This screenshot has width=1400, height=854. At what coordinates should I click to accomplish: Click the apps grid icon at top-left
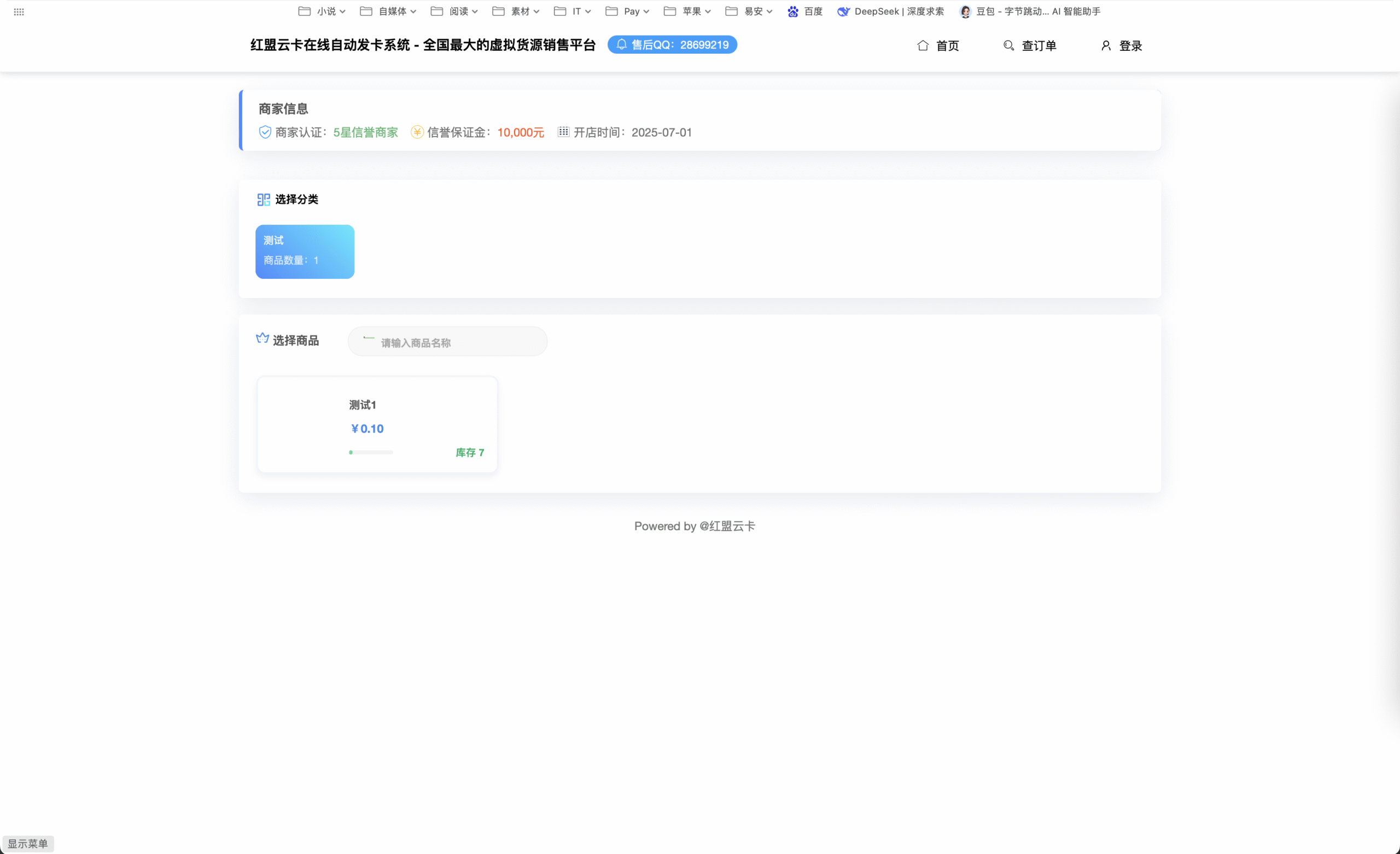coord(19,12)
